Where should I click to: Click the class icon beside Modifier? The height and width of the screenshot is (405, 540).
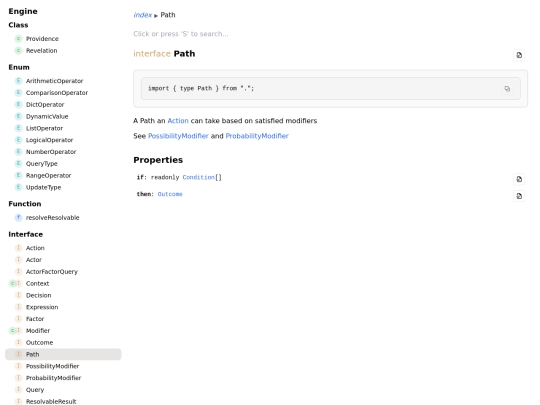click(x=12, y=331)
